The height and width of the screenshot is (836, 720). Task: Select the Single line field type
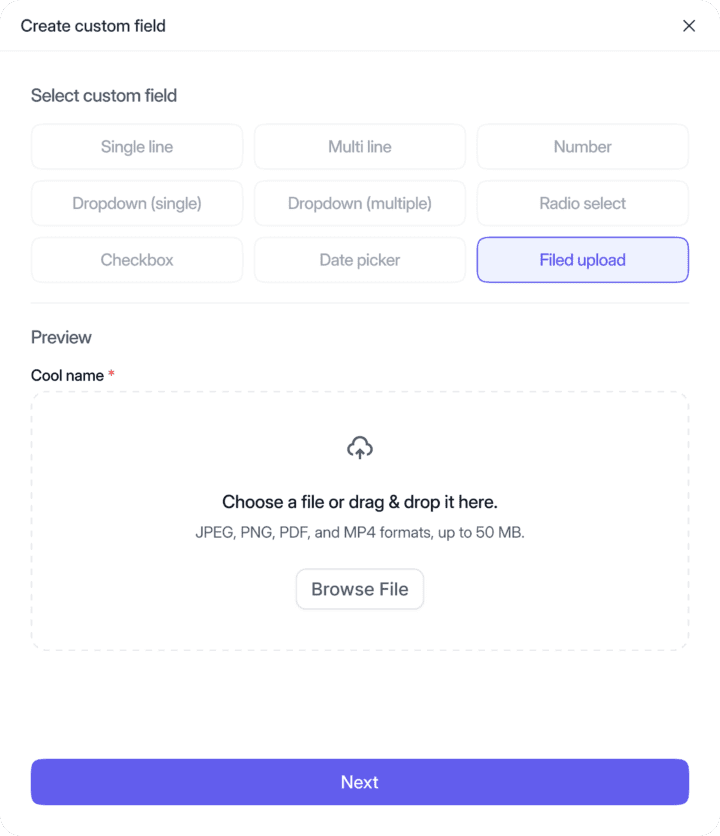tap(137, 147)
